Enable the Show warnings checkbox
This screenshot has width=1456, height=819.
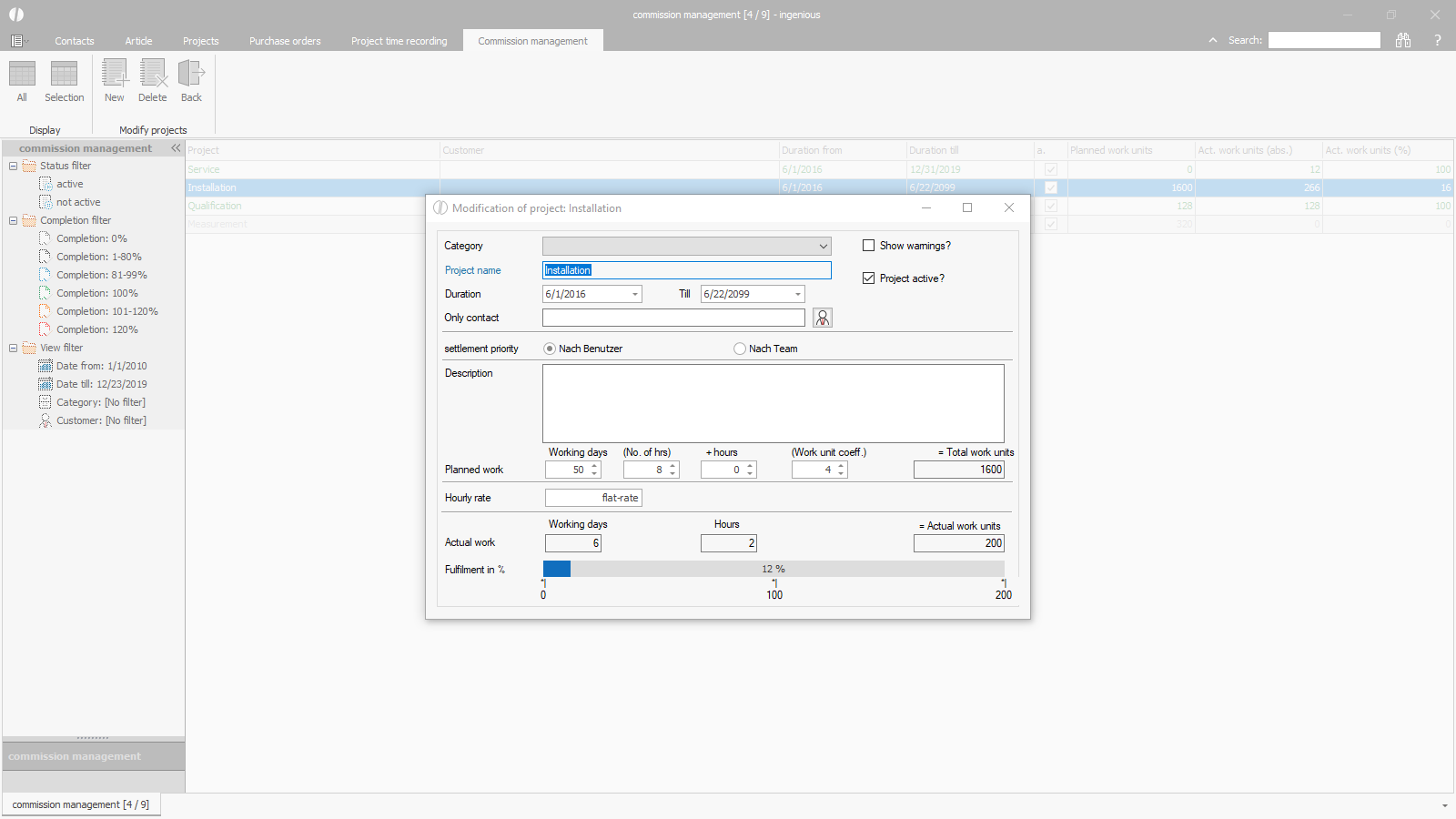(869, 246)
